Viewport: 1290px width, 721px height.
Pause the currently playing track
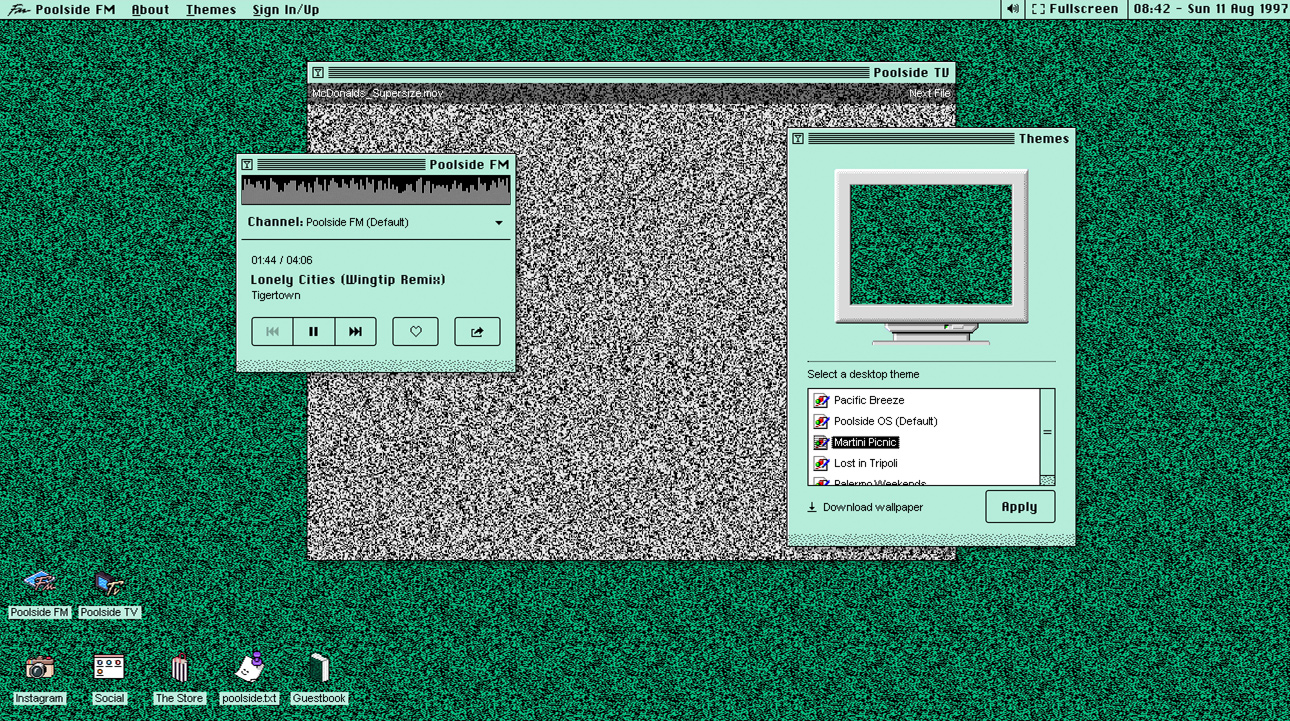click(x=313, y=332)
